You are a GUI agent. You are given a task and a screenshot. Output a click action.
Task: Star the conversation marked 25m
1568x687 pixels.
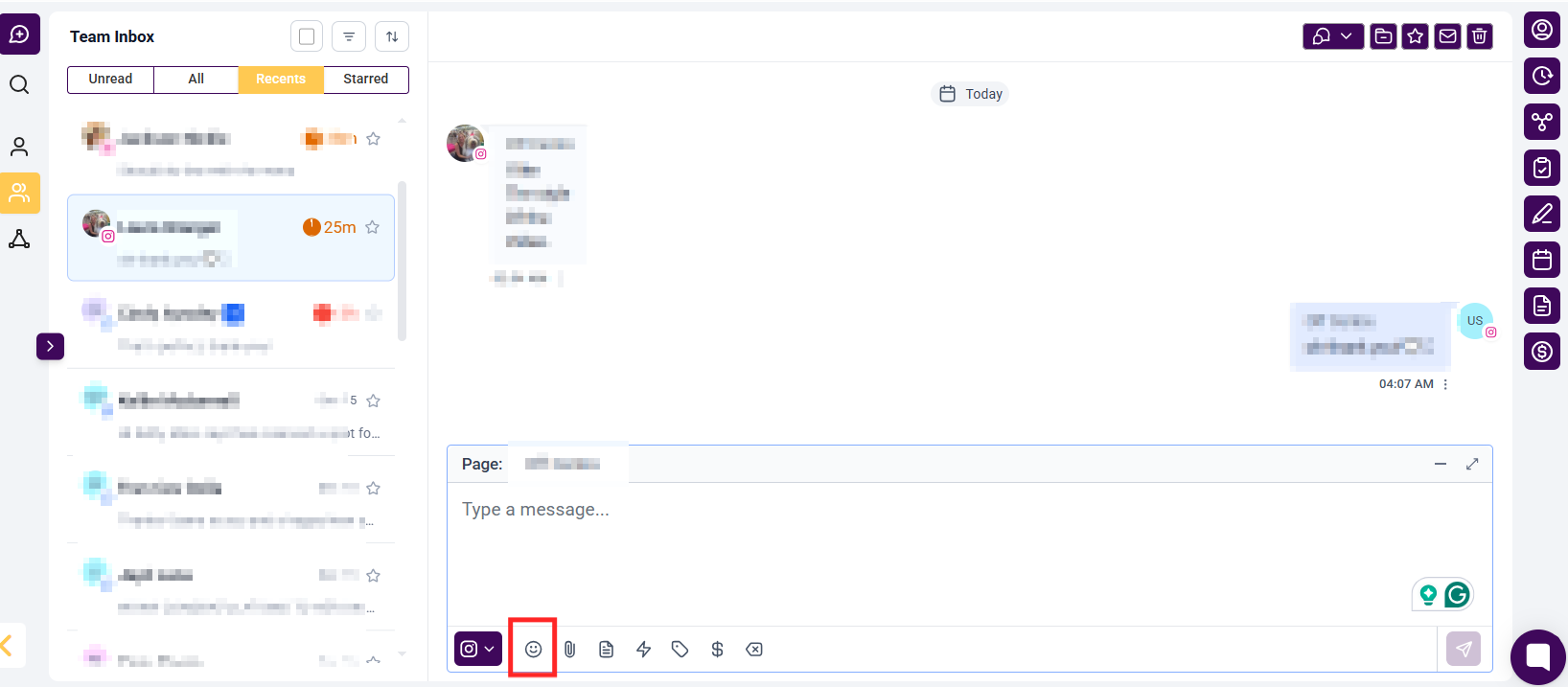pos(373,227)
